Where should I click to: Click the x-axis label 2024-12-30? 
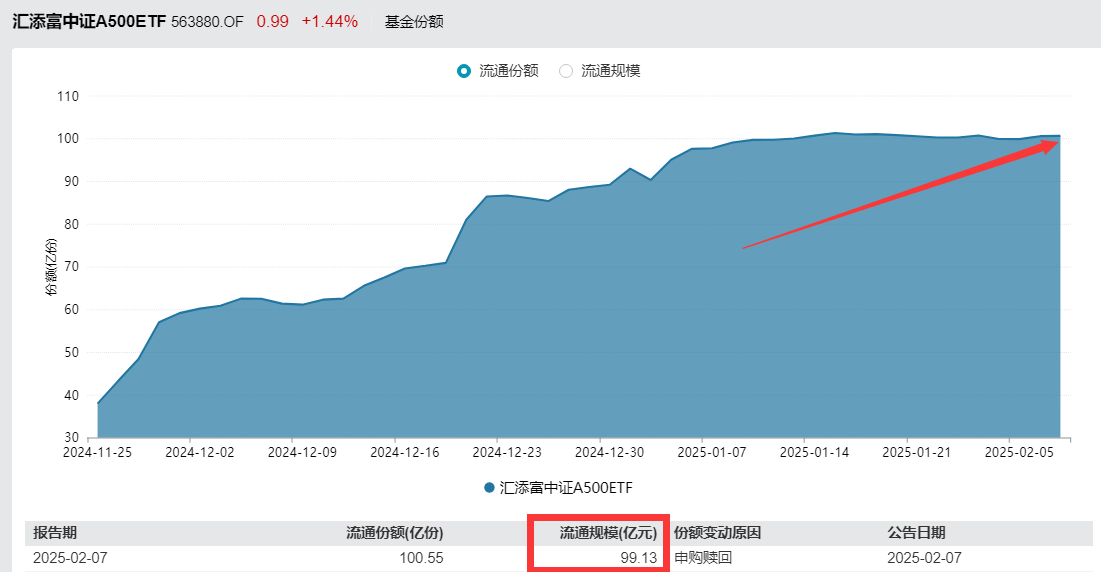tap(609, 453)
